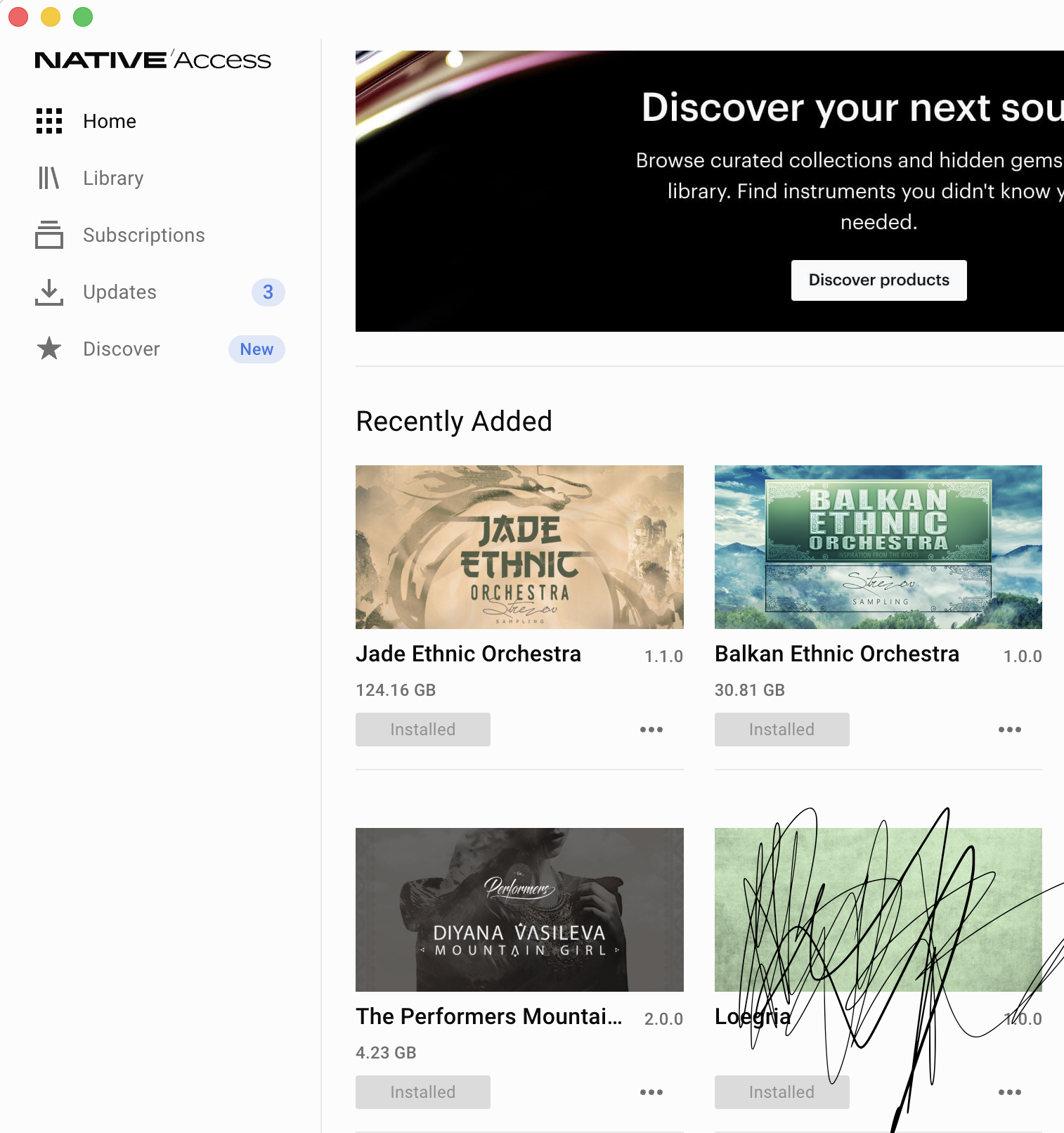This screenshot has height=1133, width=1064.
Task: Open Jade Ethnic Orchestra options menu
Action: pyautogui.click(x=651, y=730)
